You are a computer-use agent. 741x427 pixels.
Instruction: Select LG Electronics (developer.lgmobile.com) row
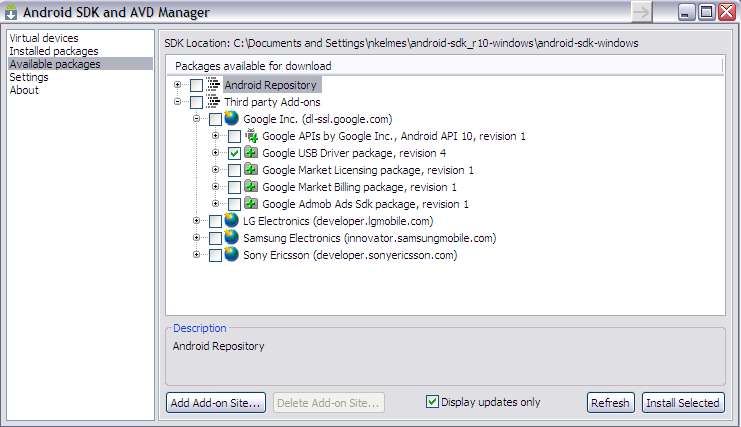click(x=338, y=221)
